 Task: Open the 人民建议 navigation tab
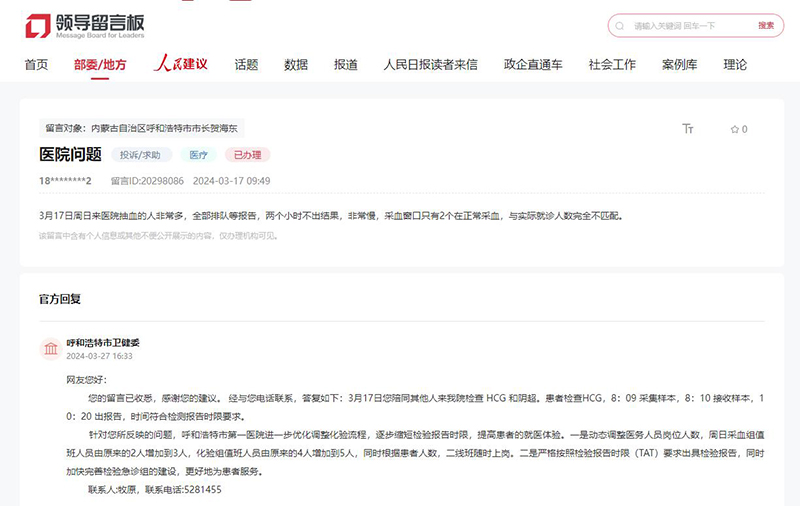[x=181, y=64]
